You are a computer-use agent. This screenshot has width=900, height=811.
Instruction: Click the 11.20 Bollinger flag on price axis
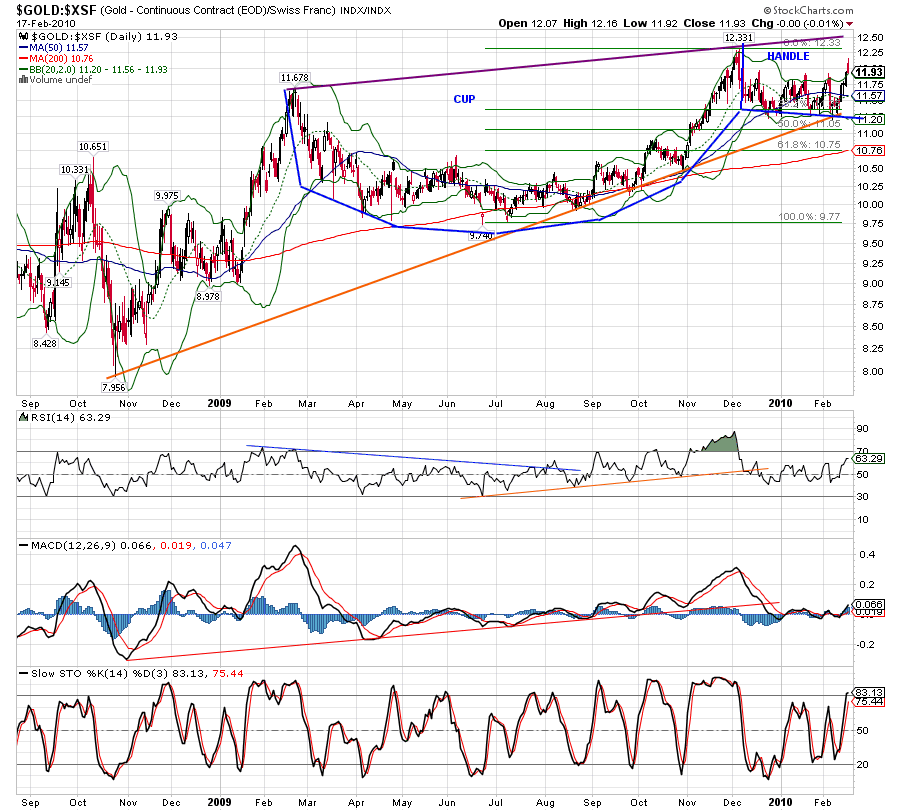point(869,119)
